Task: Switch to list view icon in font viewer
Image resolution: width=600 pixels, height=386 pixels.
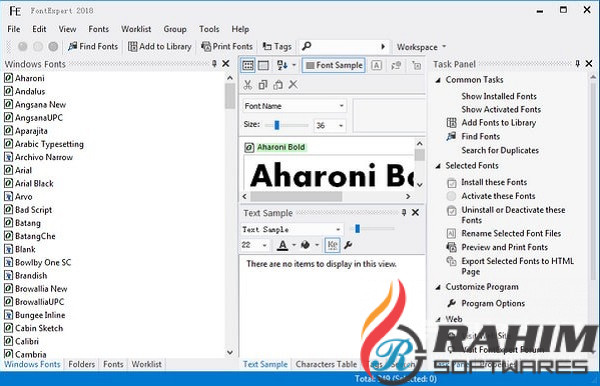Action: coord(248,65)
